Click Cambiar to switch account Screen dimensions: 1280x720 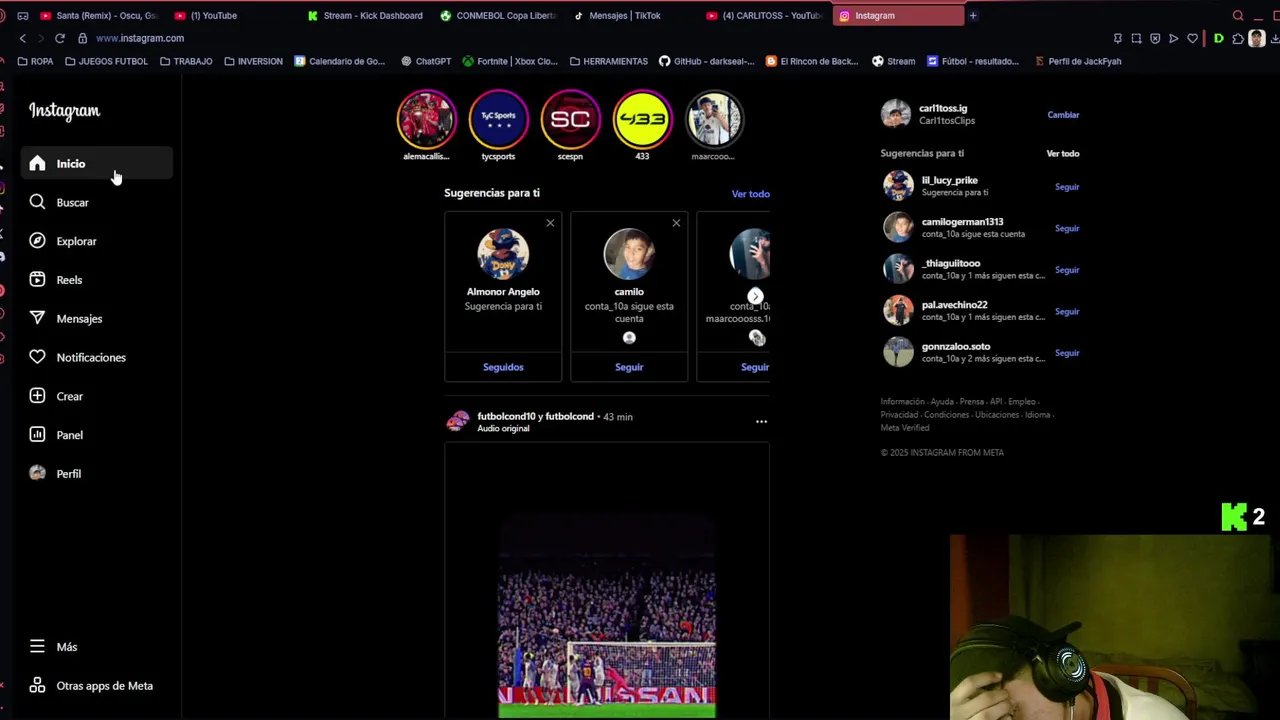pyautogui.click(x=1063, y=115)
